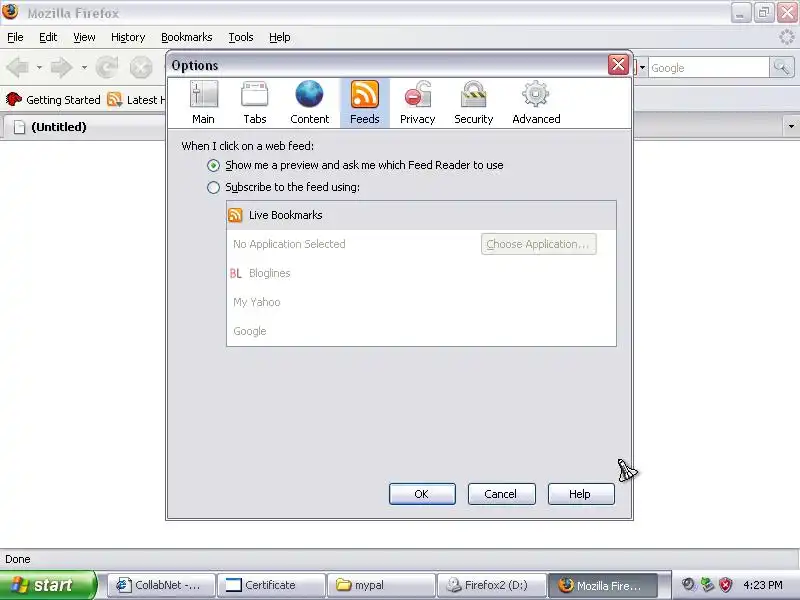This screenshot has width=800, height=600.
Task: Click the No Application Selected entry
Action: click(289, 244)
